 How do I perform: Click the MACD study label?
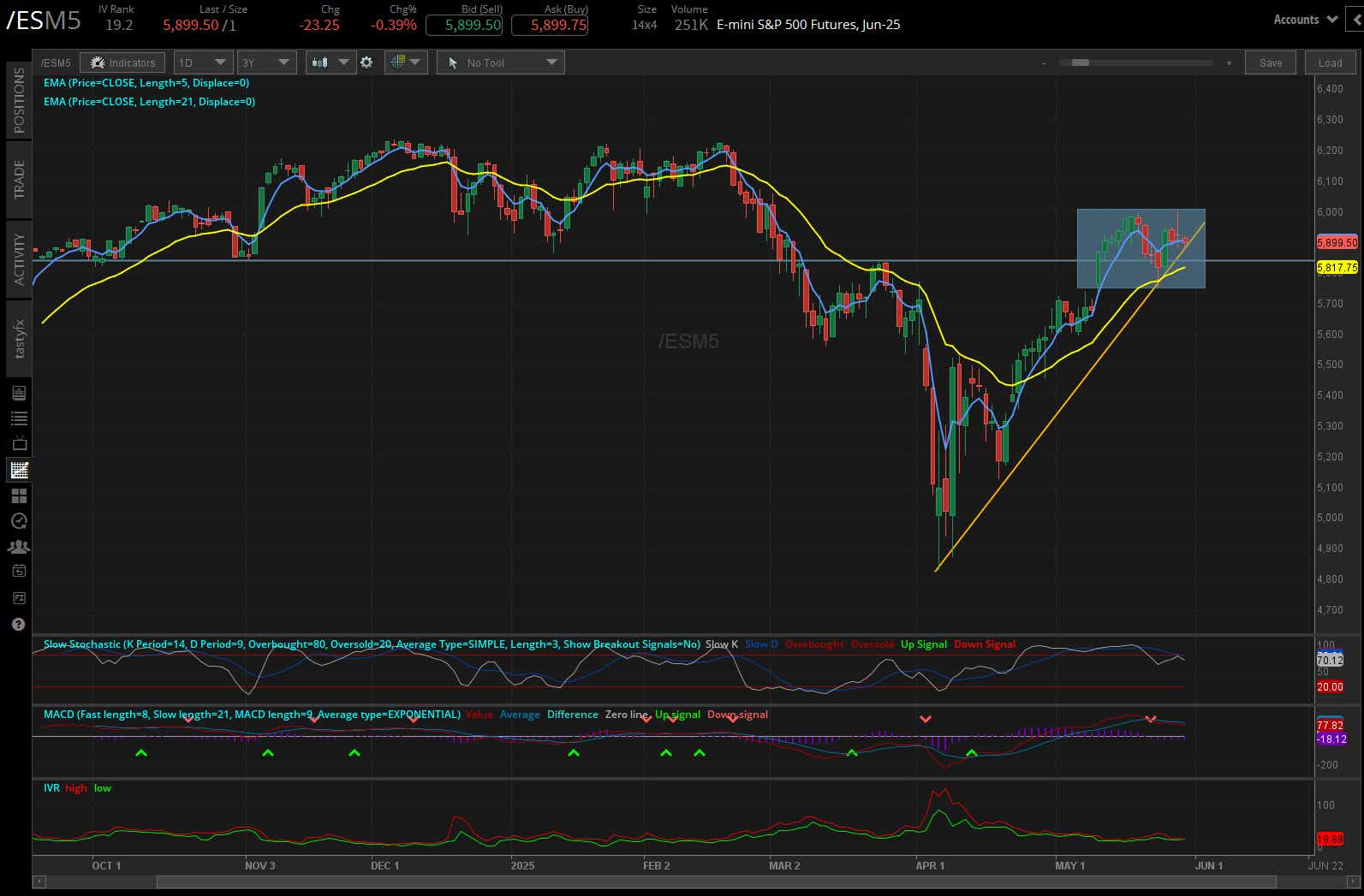(252, 715)
